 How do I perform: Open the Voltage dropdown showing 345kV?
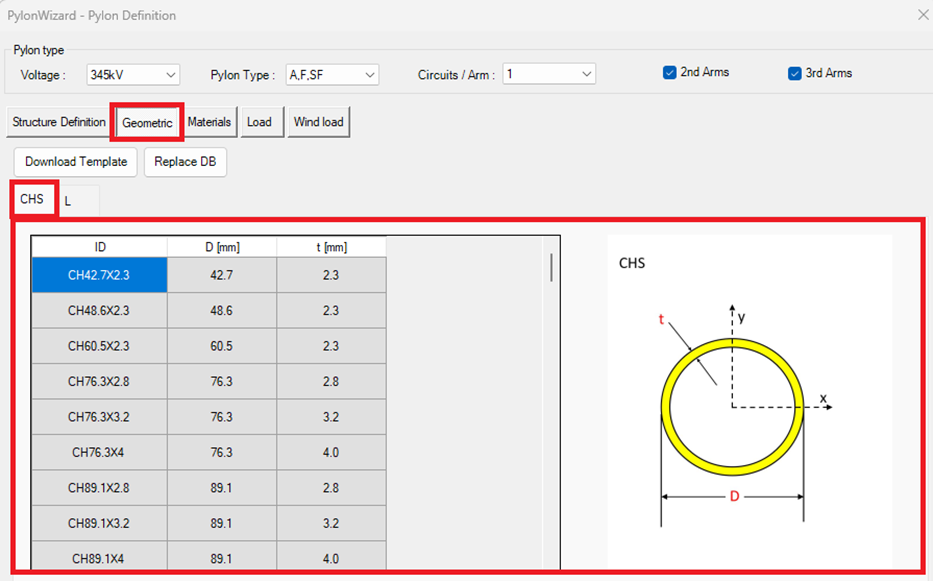pos(133,75)
